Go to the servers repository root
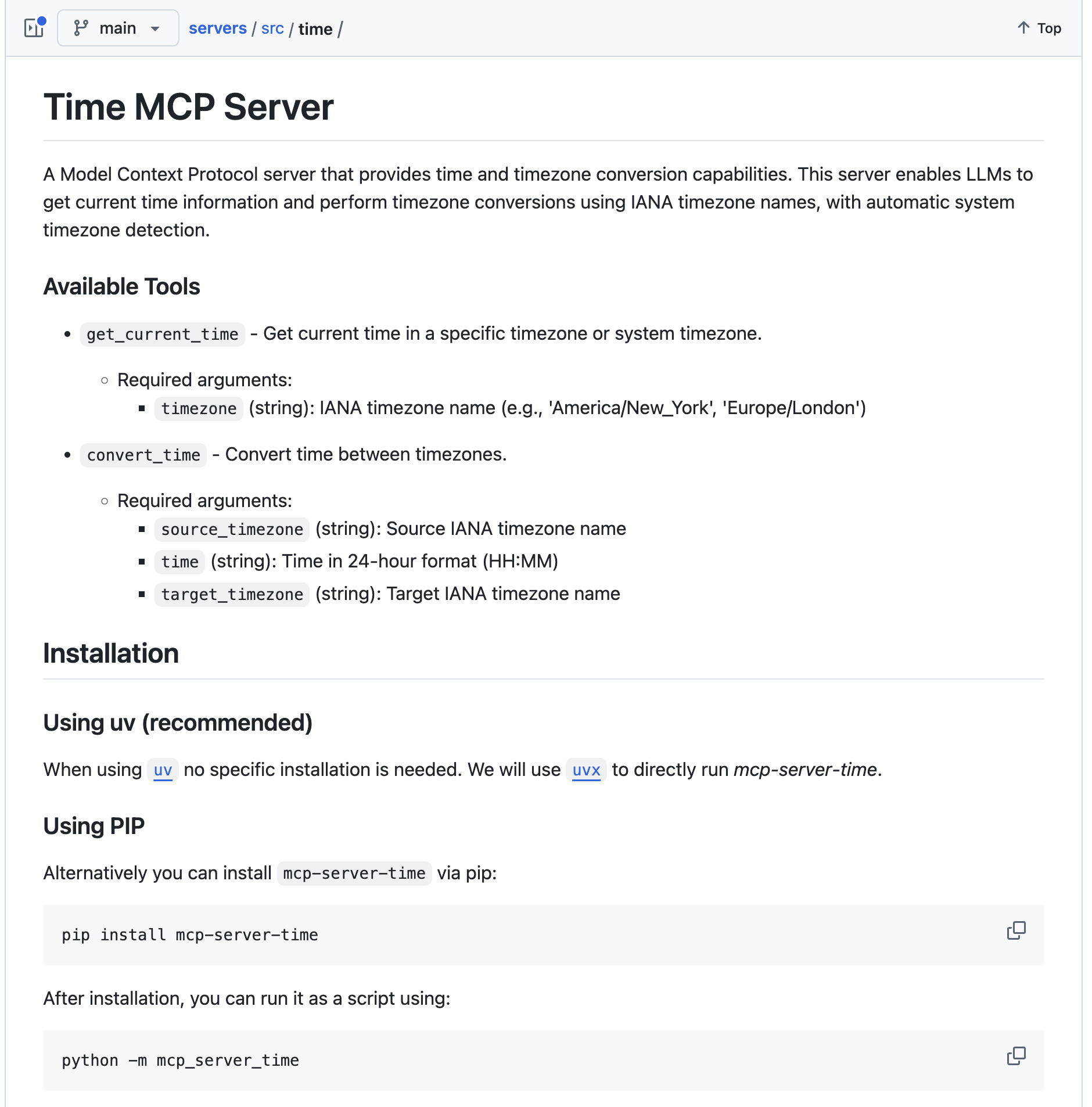The image size is (1092, 1107). coord(217,28)
